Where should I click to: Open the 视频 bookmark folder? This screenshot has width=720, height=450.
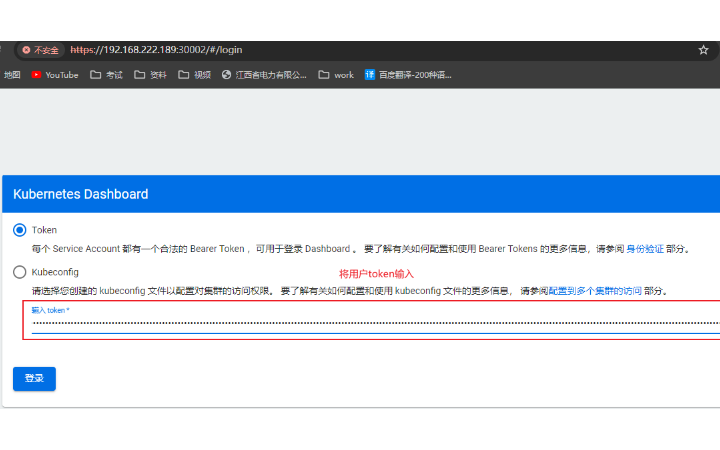click(195, 75)
